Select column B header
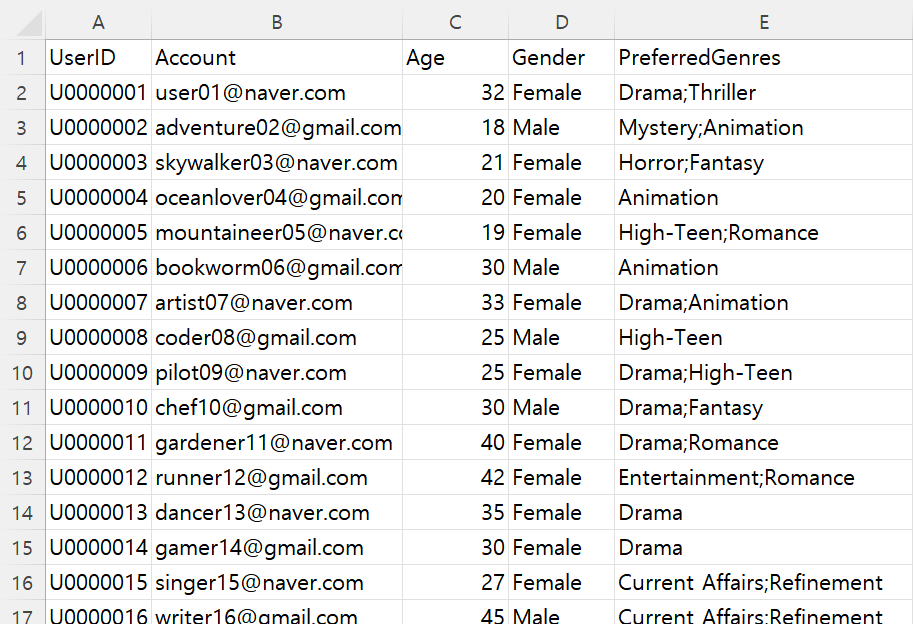 tap(277, 22)
